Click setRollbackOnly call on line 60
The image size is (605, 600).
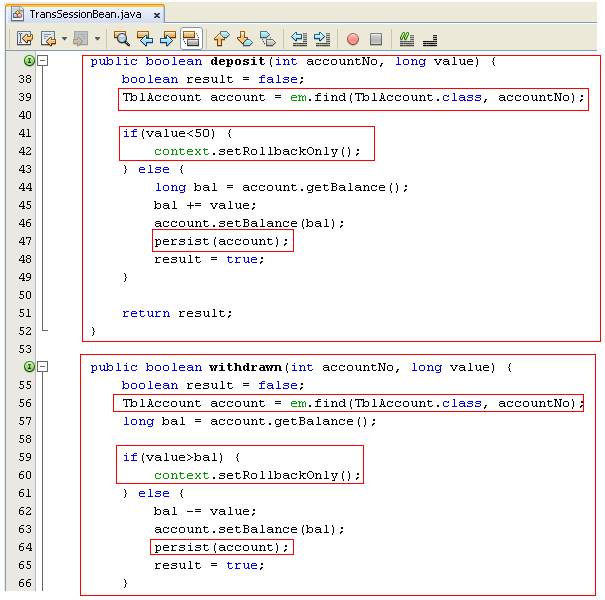257,475
